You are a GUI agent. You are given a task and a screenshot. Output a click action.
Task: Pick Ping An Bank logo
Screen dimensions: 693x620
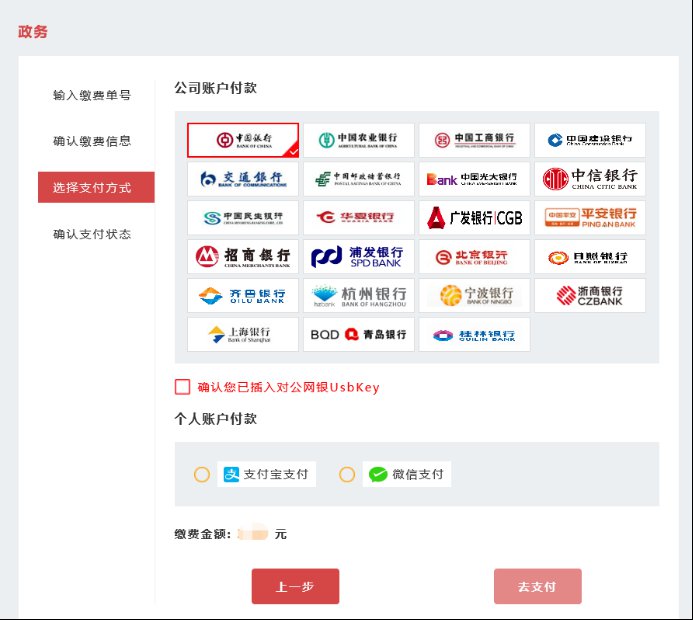click(x=589, y=218)
